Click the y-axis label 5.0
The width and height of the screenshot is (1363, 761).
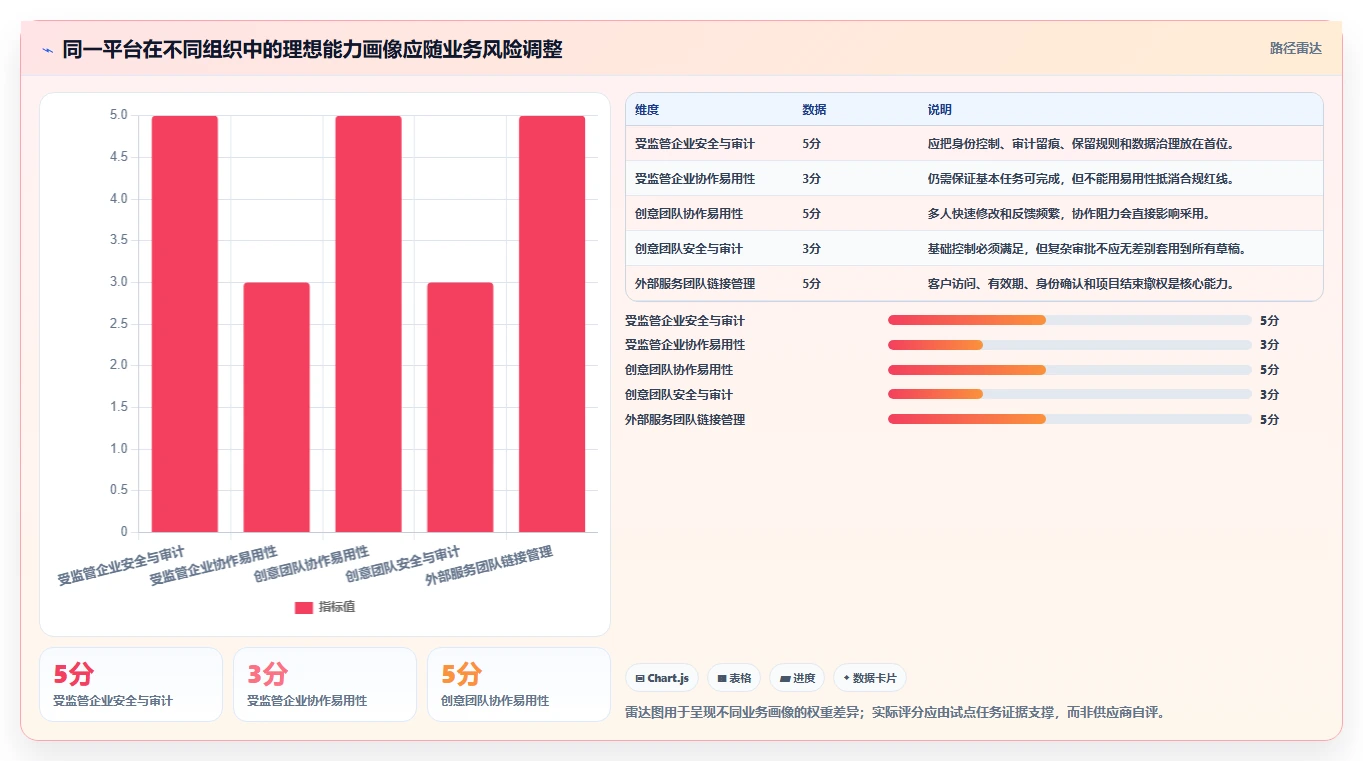pyautogui.click(x=118, y=115)
